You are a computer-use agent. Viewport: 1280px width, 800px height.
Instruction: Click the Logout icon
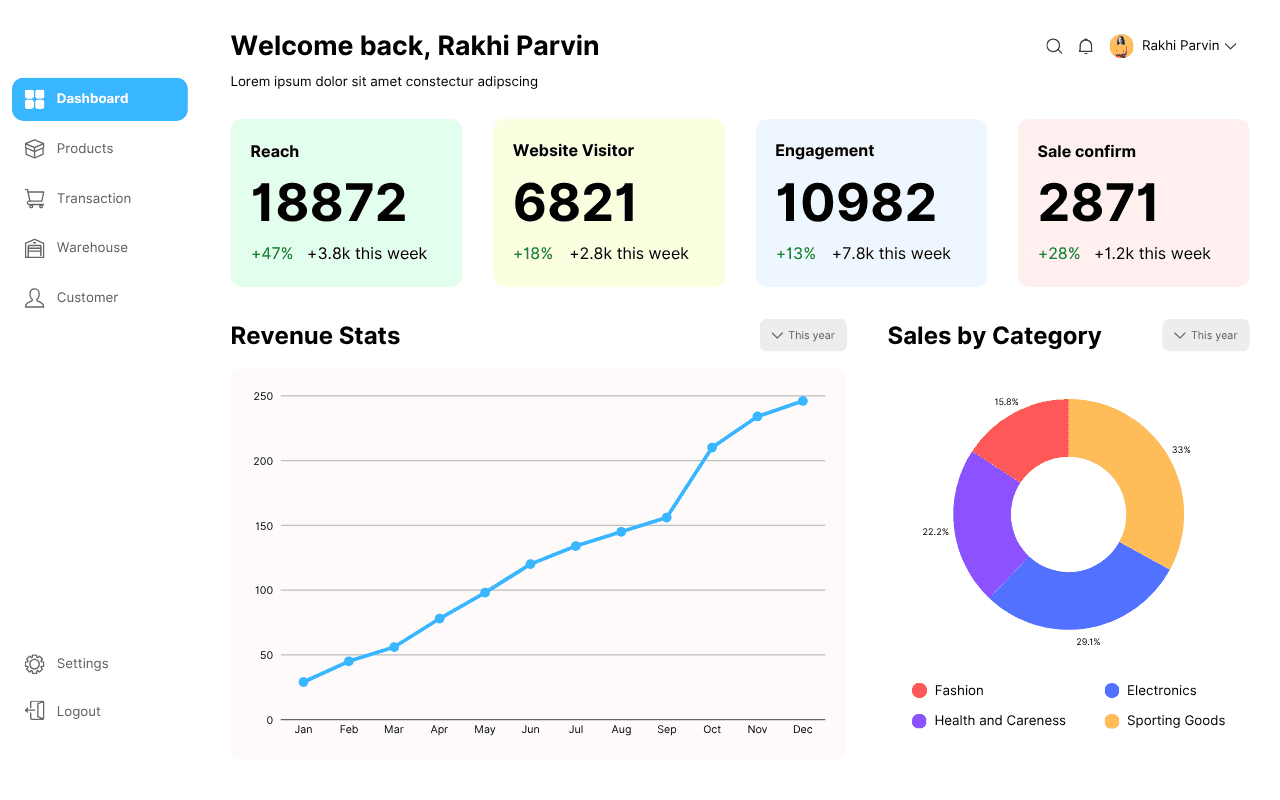pyautogui.click(x=34, y=710)
